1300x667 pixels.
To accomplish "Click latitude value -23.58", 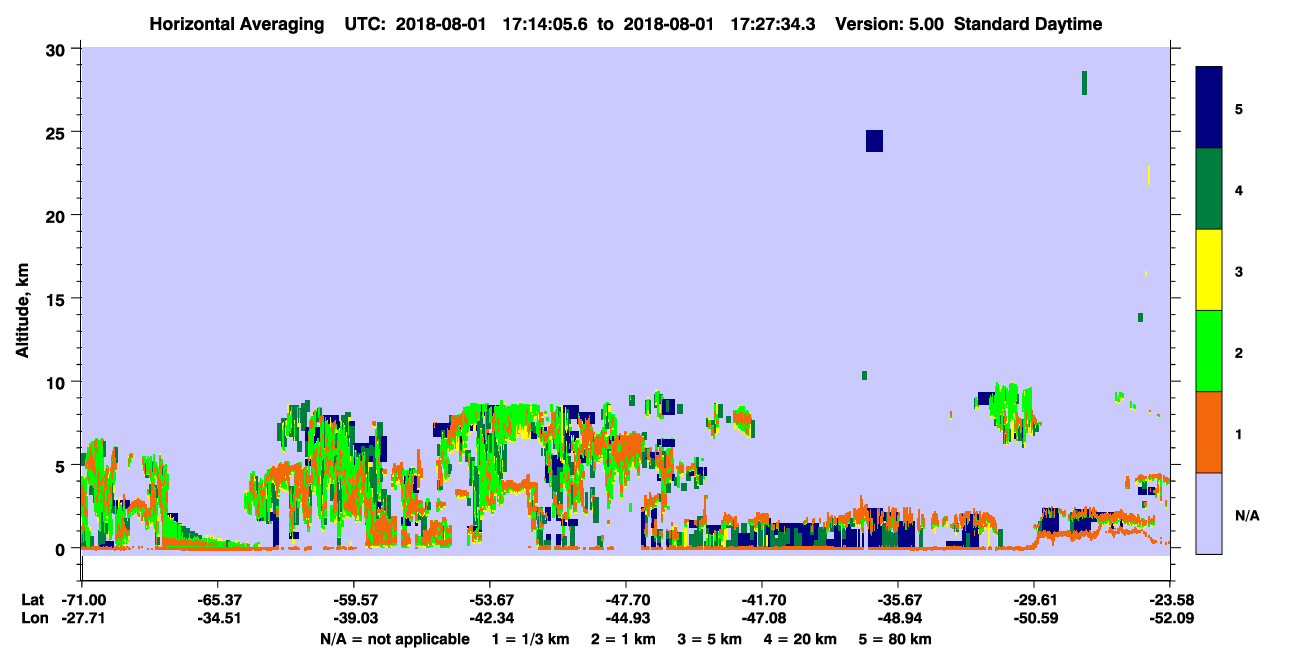I will coord(1170,600).
